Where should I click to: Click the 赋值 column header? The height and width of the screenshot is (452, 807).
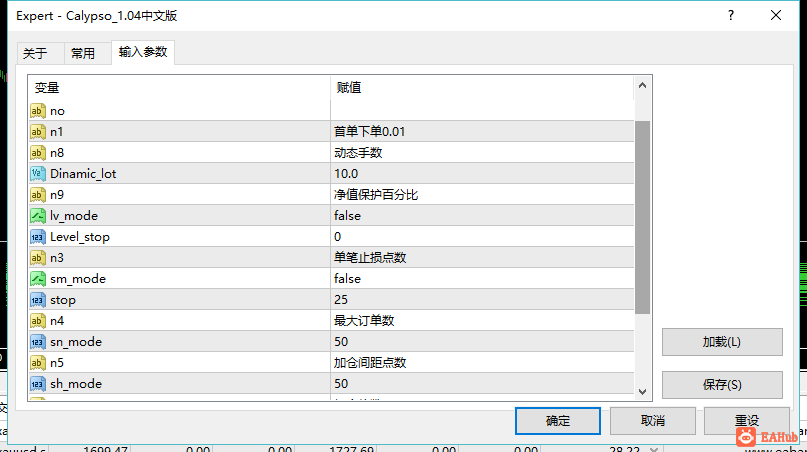coord(482,88)
